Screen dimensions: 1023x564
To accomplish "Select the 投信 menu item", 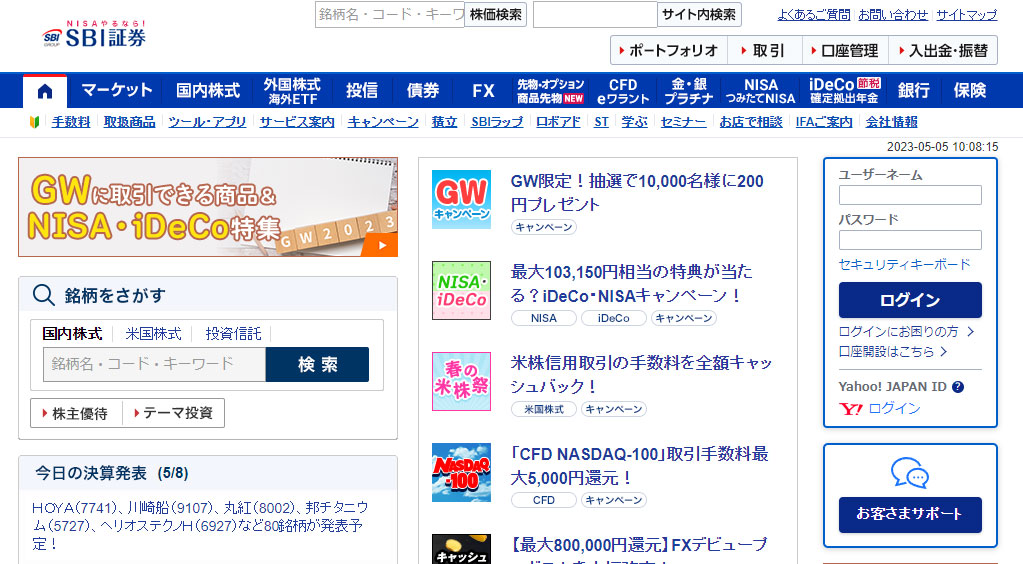I will click(362, 91).
